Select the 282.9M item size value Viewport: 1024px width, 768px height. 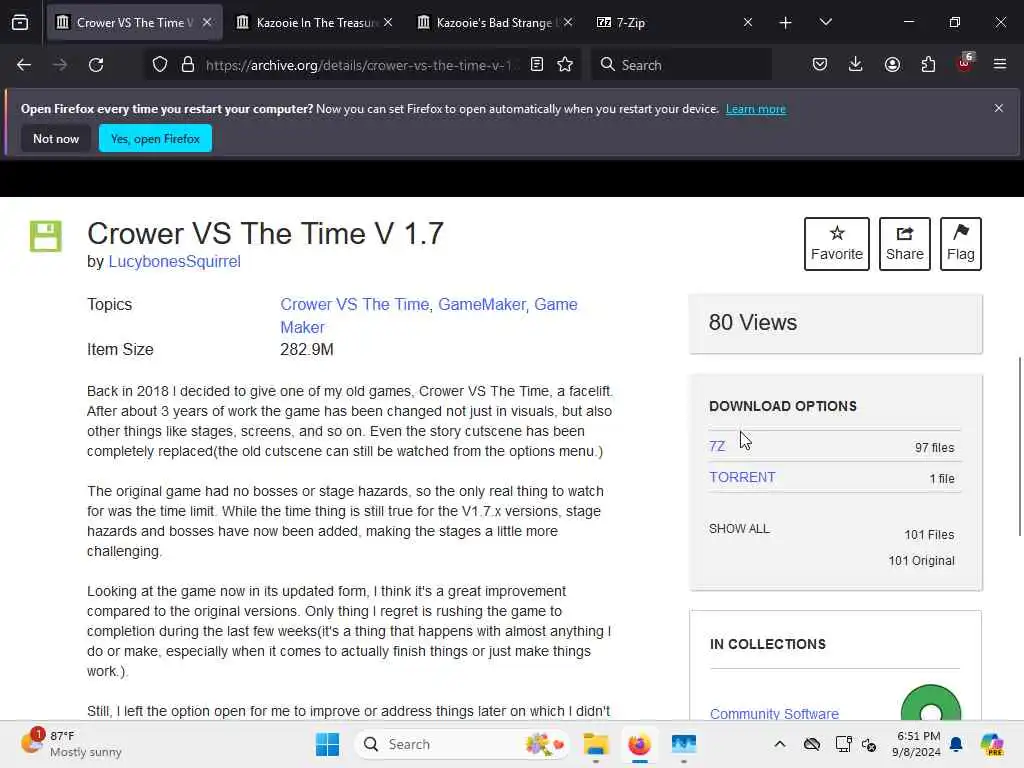point(307,349)
